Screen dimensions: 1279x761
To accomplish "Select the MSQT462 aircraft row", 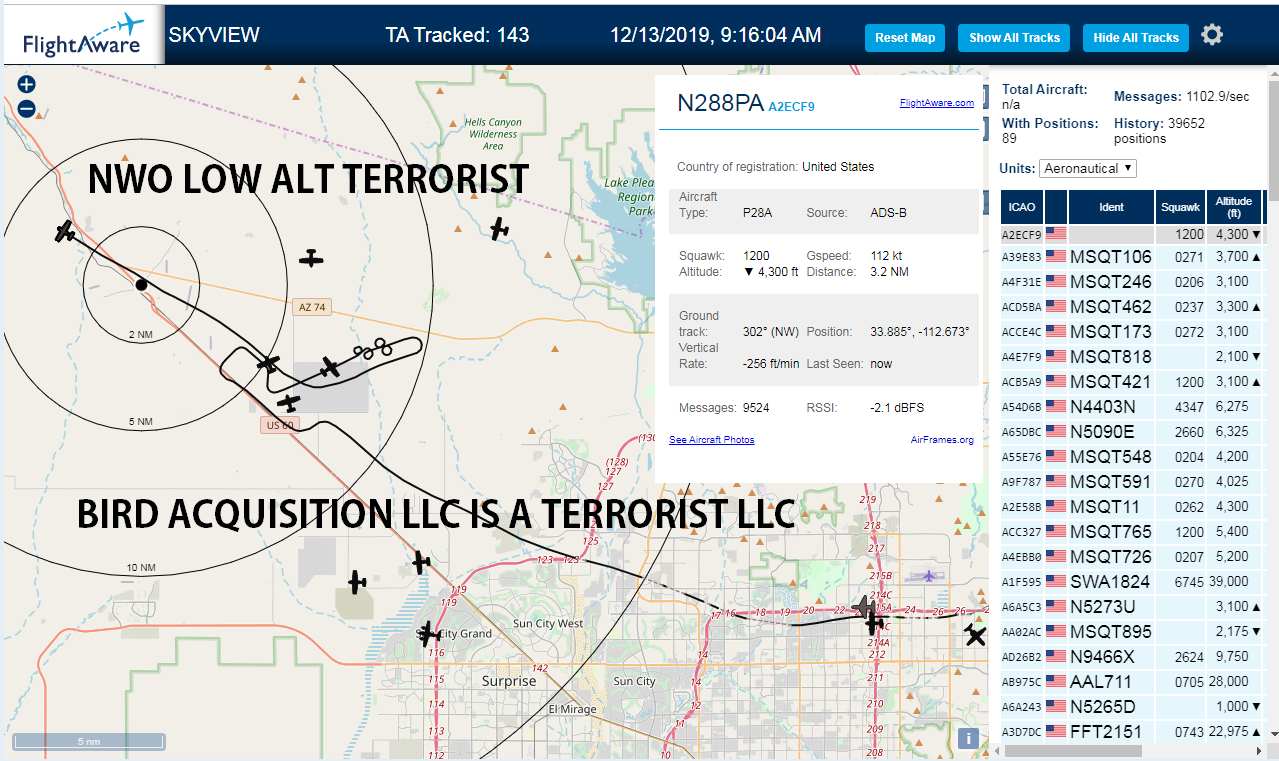I will (1132, 307).
